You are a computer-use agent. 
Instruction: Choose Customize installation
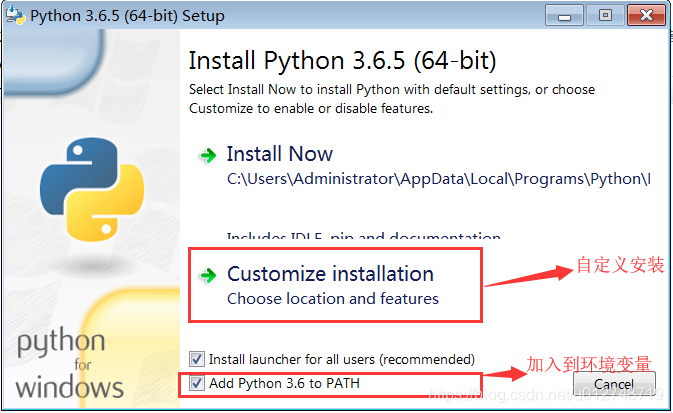pos(330,274)
